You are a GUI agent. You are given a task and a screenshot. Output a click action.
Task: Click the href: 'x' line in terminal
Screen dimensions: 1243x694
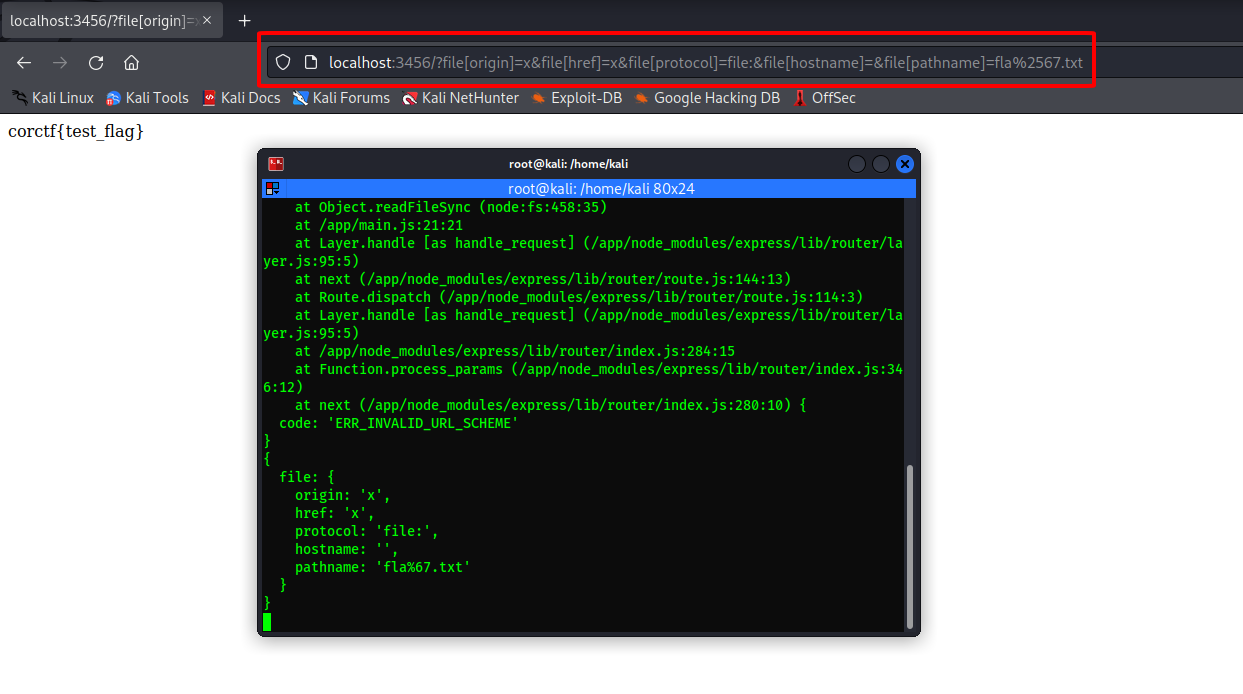(335, 513)
